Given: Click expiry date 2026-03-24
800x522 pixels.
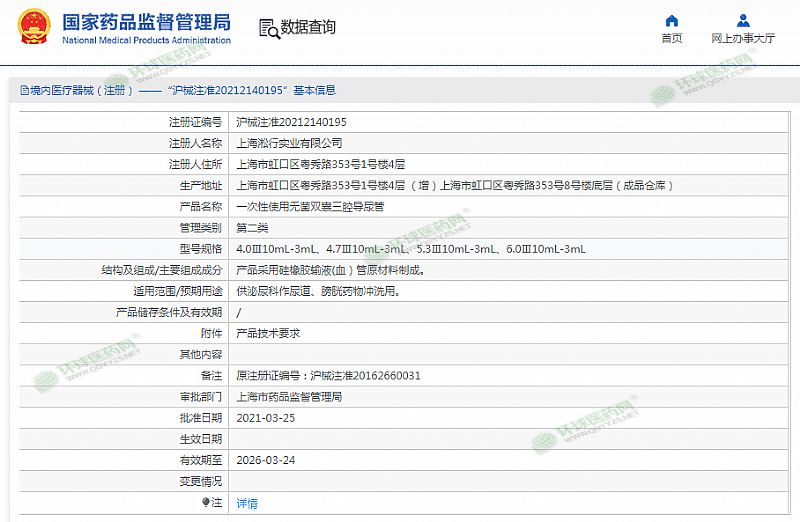Looking at the screenshot, I should tap(265, 460).
